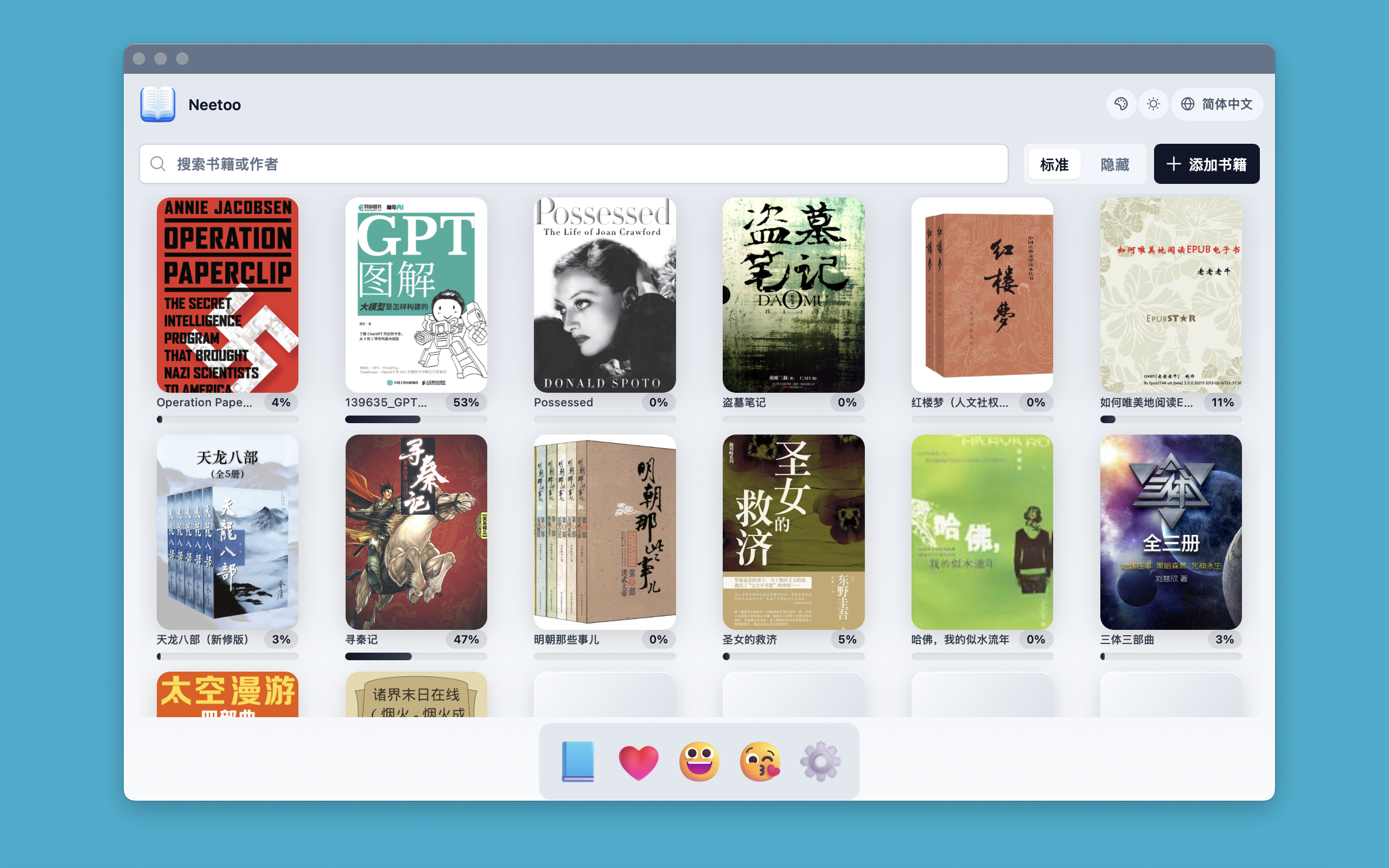
Task: Open the 太空漫游 book cover
Action: point(227,694)
